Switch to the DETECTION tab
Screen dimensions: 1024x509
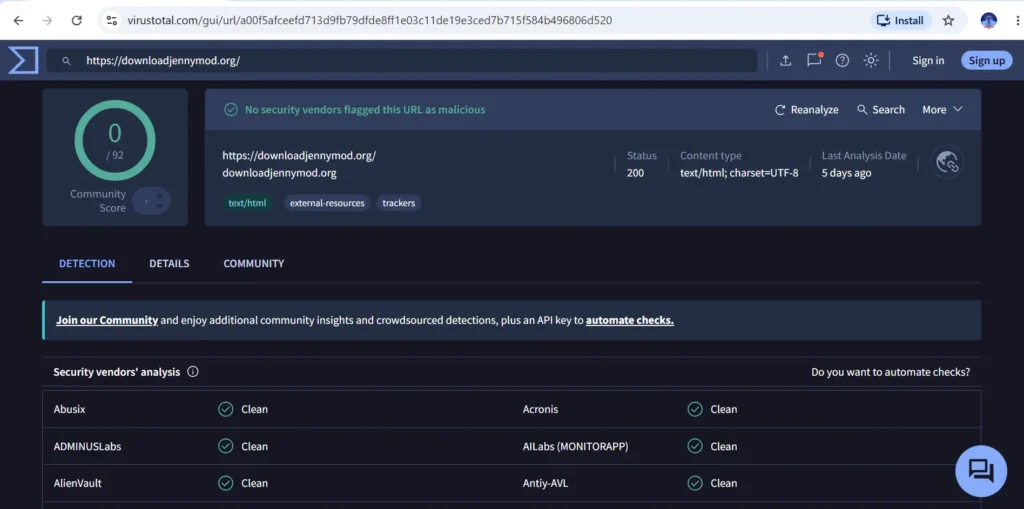(x=87, y=264)
